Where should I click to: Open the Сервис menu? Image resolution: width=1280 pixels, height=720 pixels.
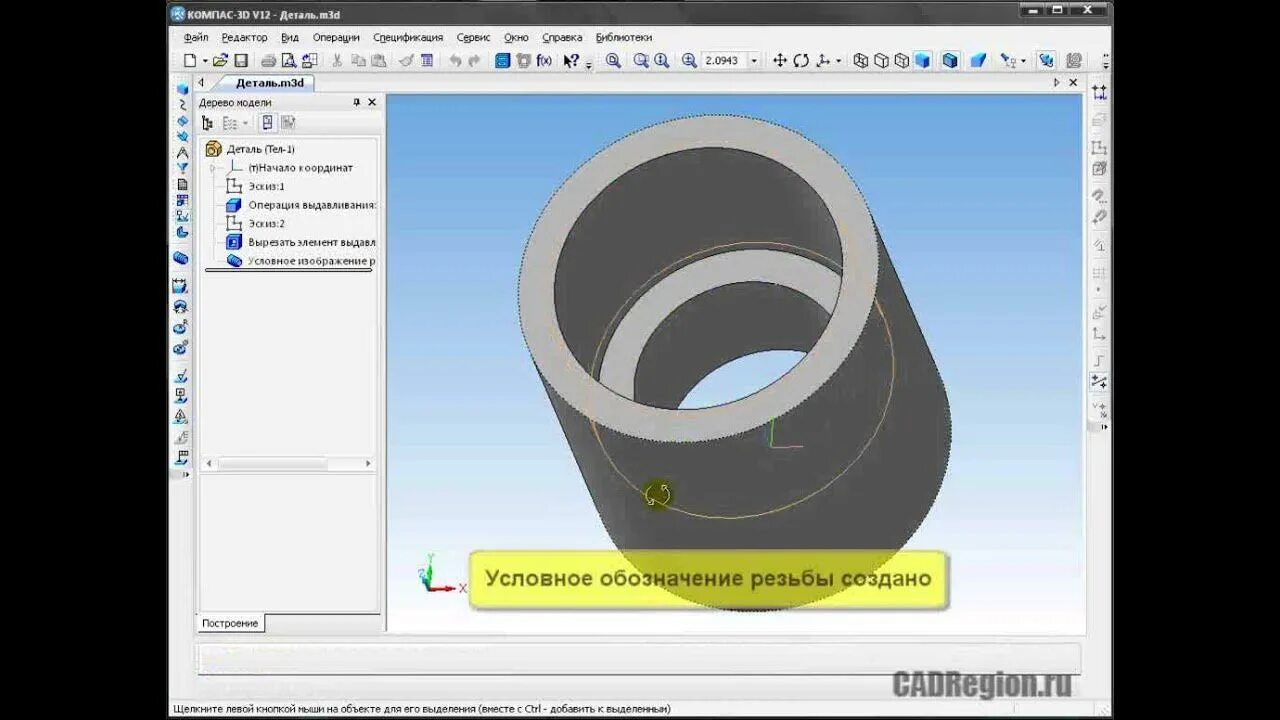(x=473, y=37)
